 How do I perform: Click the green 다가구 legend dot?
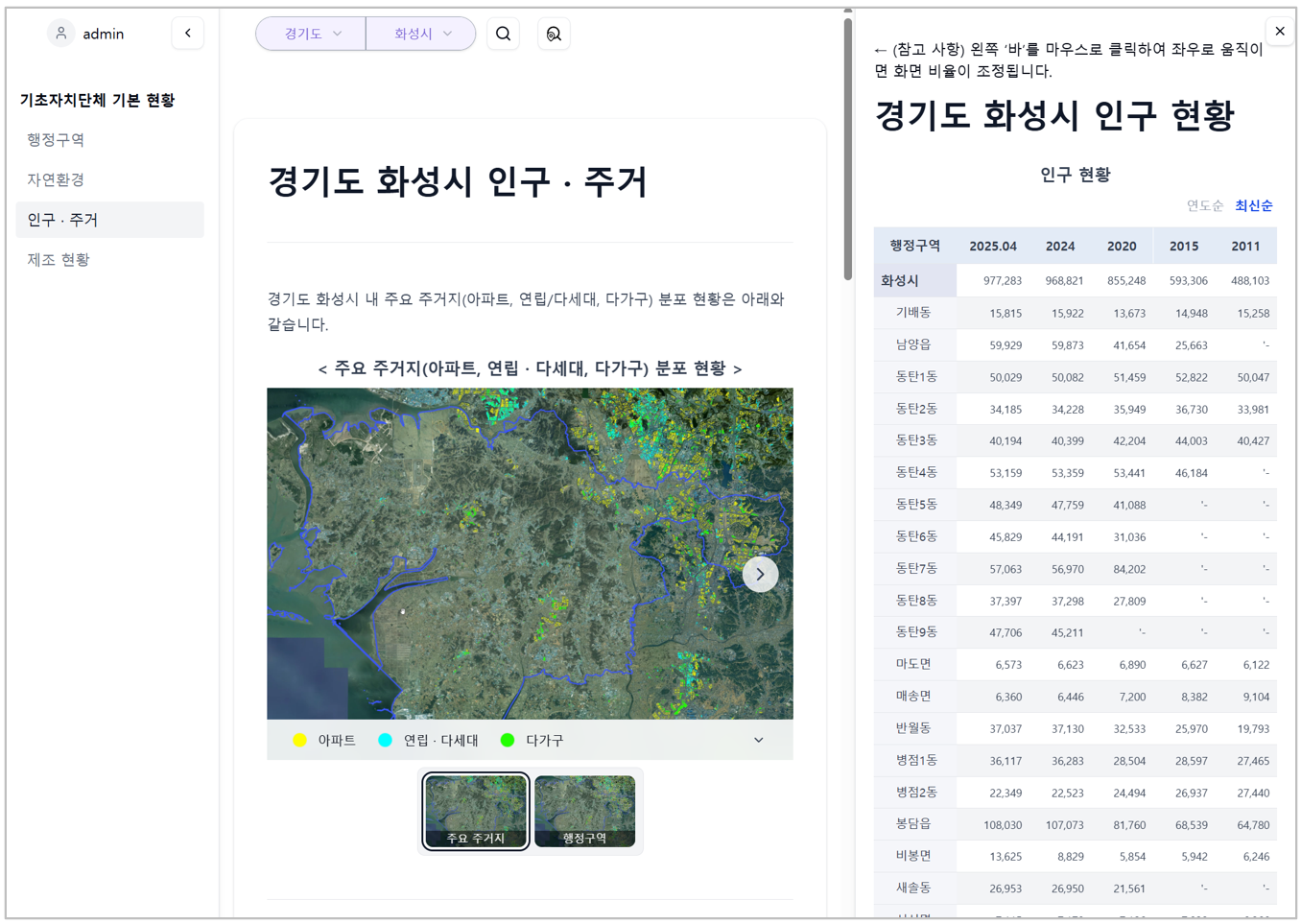coord(508,740)
